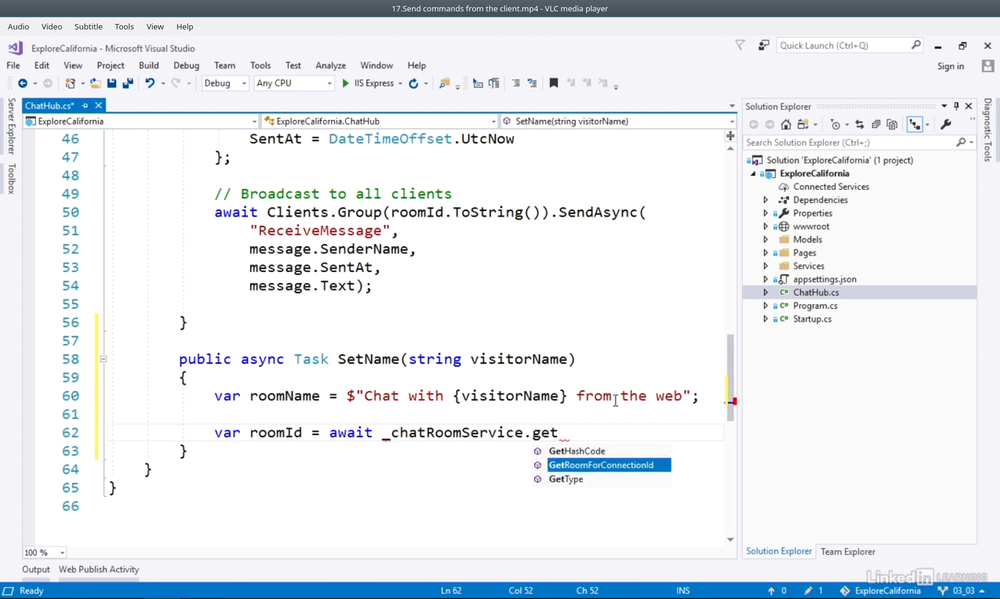Click the pending changes pencil in the status bar
This screenshot has height=599, width=1000.
pos(808,591)
